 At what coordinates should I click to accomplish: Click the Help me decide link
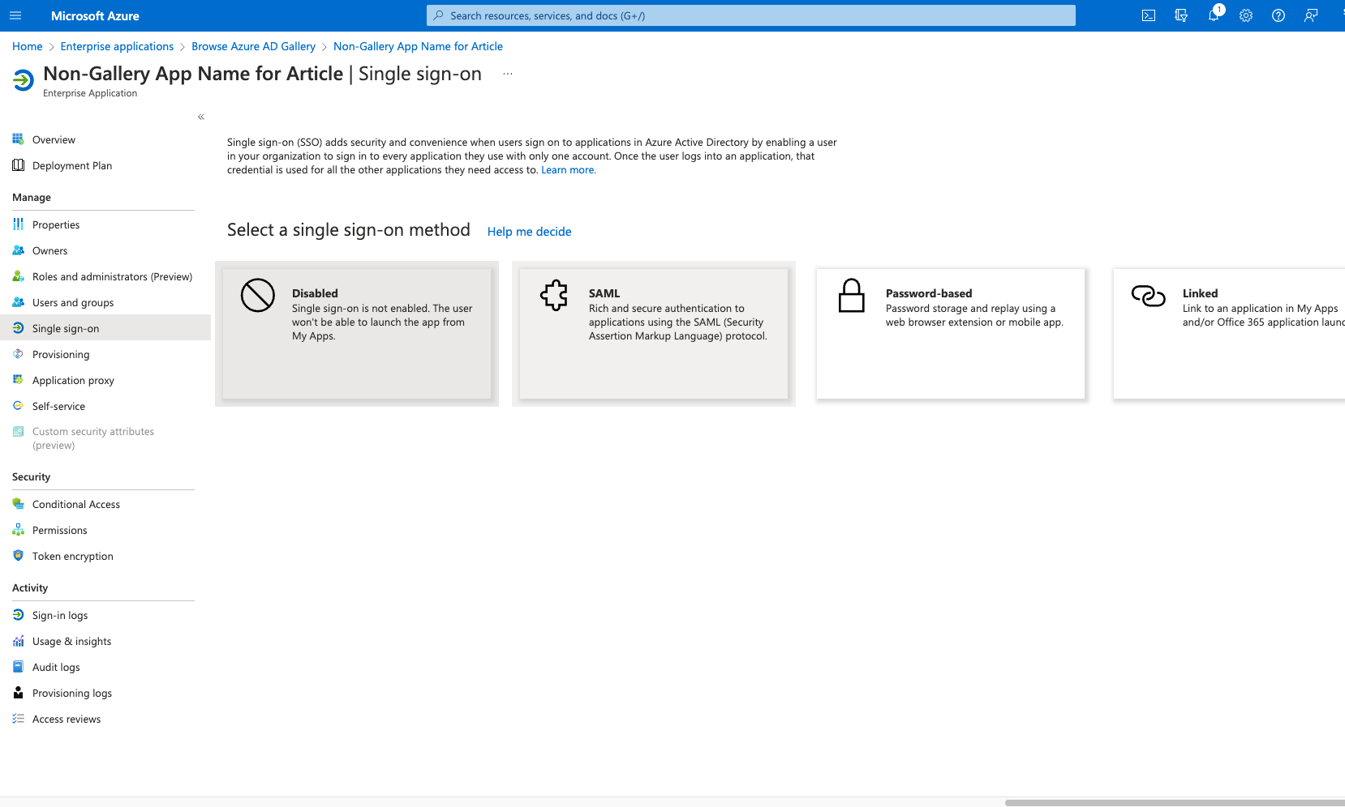529,231
